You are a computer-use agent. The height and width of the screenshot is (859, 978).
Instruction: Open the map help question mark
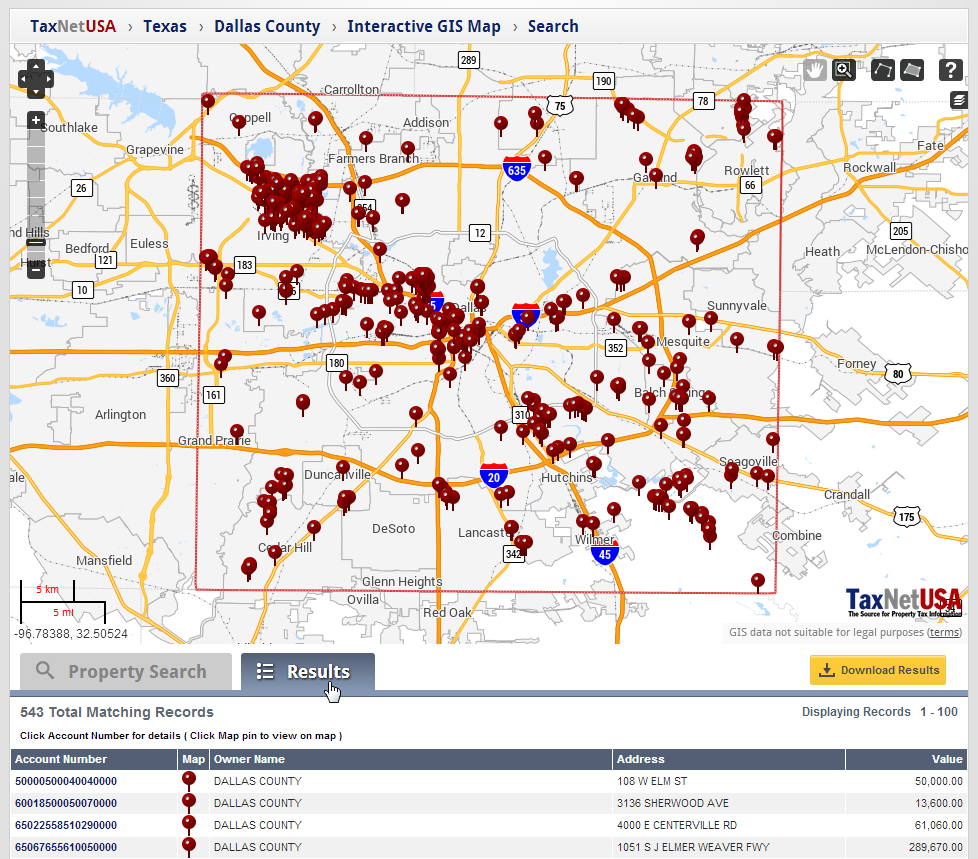pyautogui.click(x=951, y=70)
